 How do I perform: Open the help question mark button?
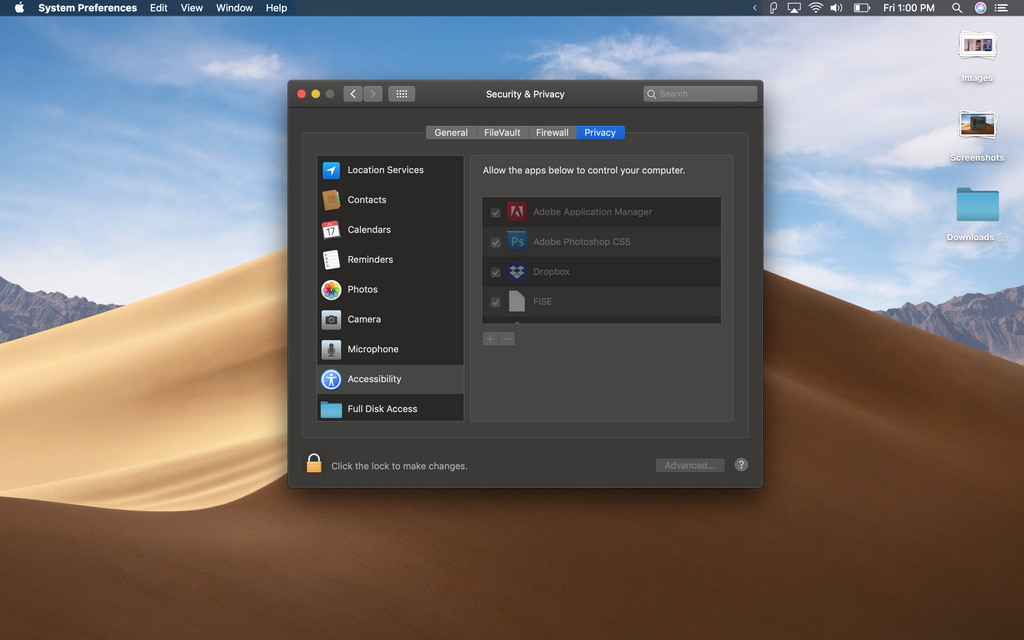click(x=741, y=465)
